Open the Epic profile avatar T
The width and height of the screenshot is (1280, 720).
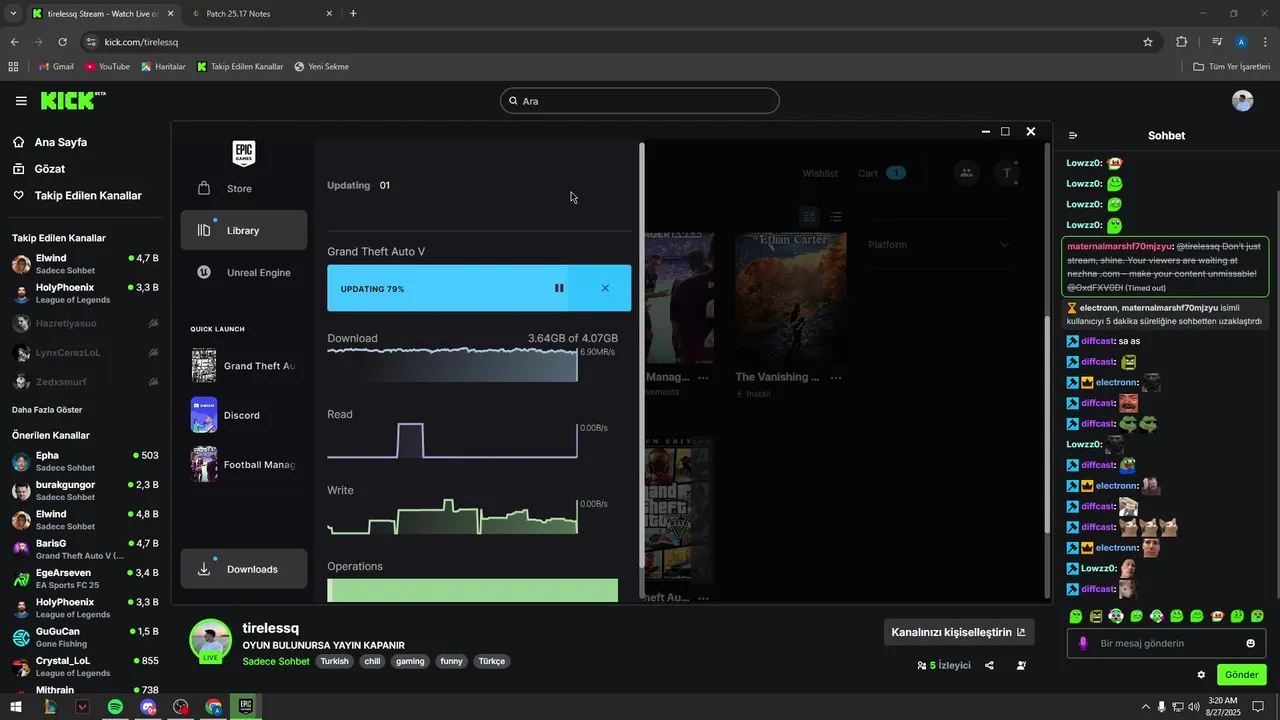point(1007,173)
